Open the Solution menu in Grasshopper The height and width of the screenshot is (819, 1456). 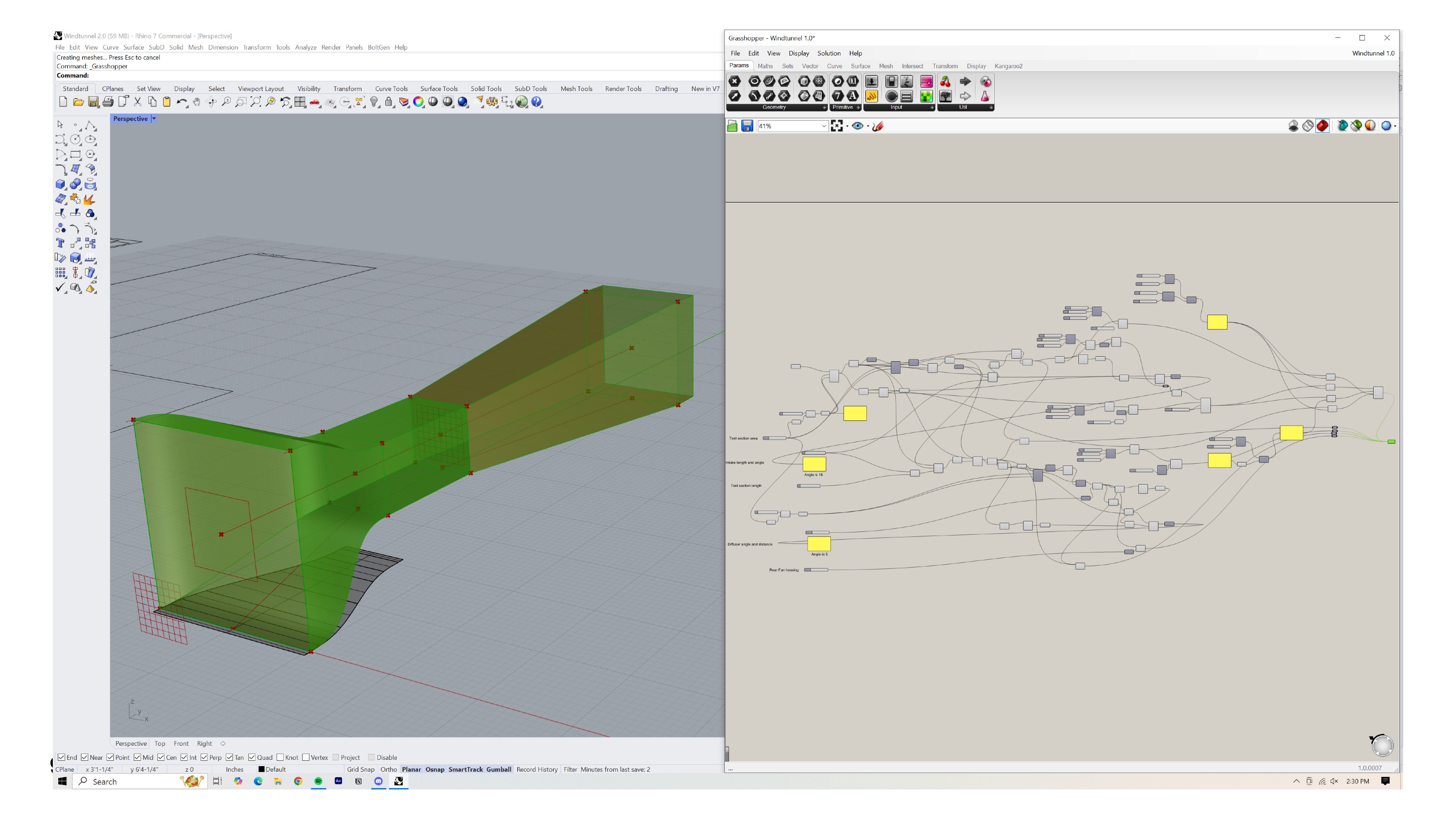coord(829,53)
